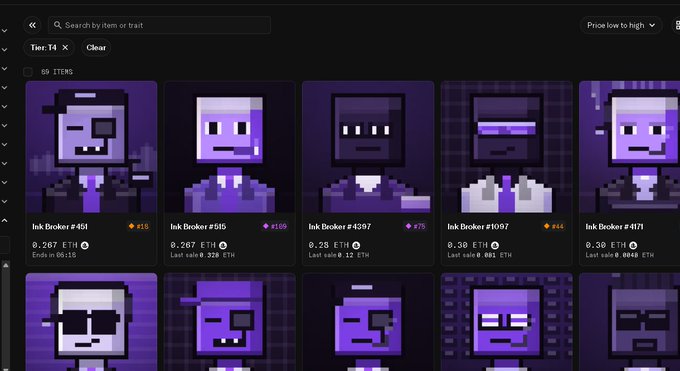Open the Ink Broker #515 artwork thumbnail
The width and height of the screenshot is (680, 371).
point(230,147)
